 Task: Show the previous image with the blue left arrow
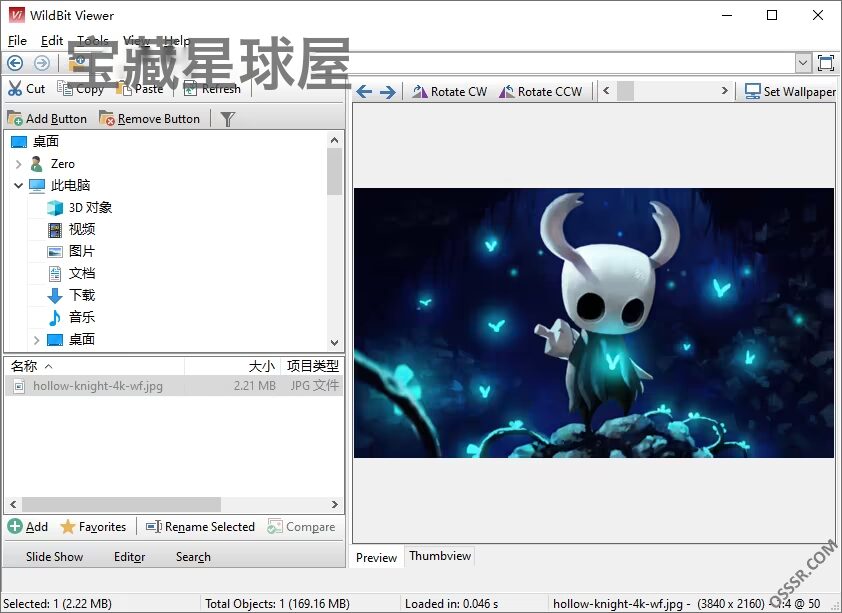point(364,92)
